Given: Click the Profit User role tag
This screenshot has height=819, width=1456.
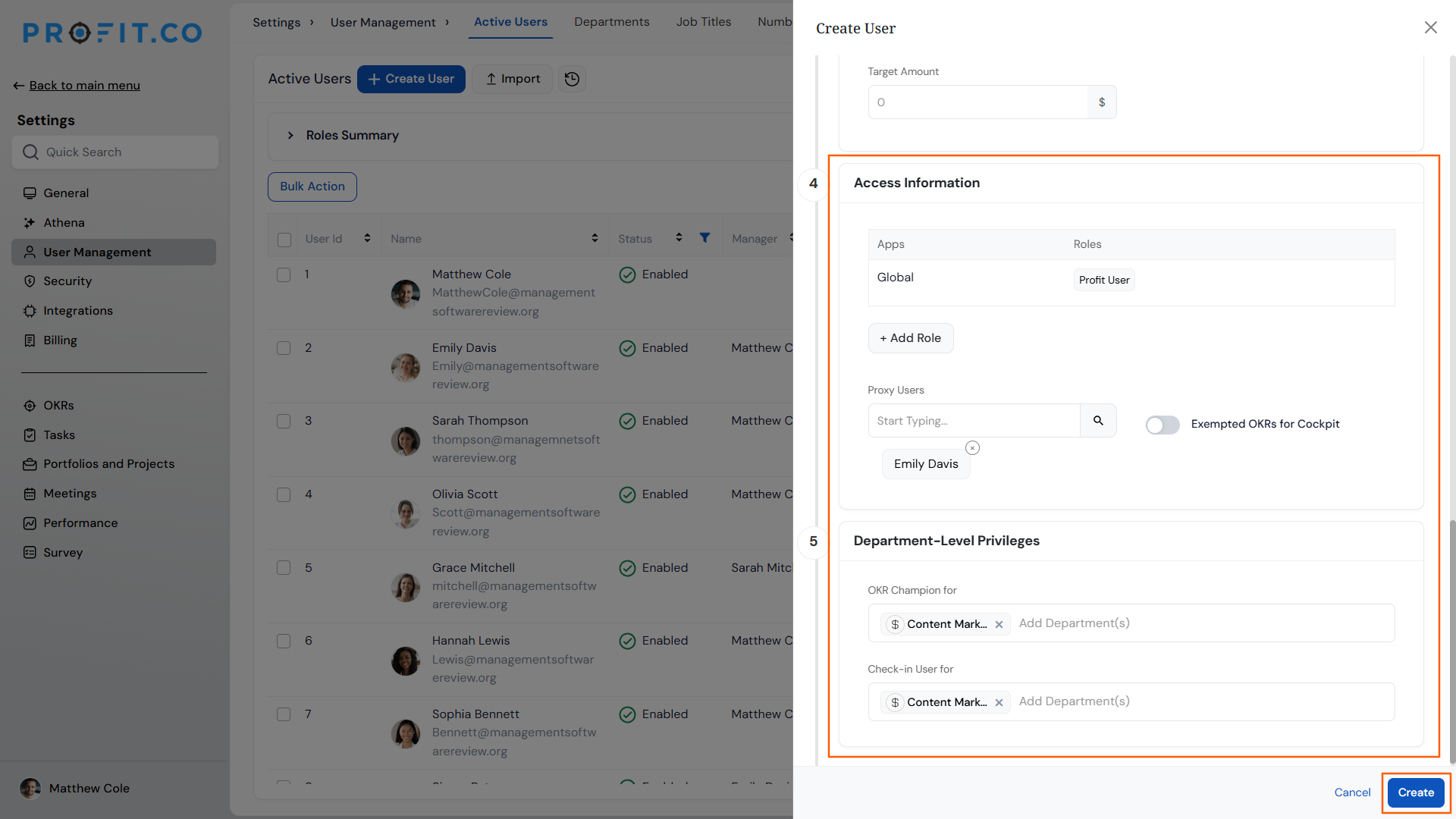Looking at the screenshot, I should 1104,280.
